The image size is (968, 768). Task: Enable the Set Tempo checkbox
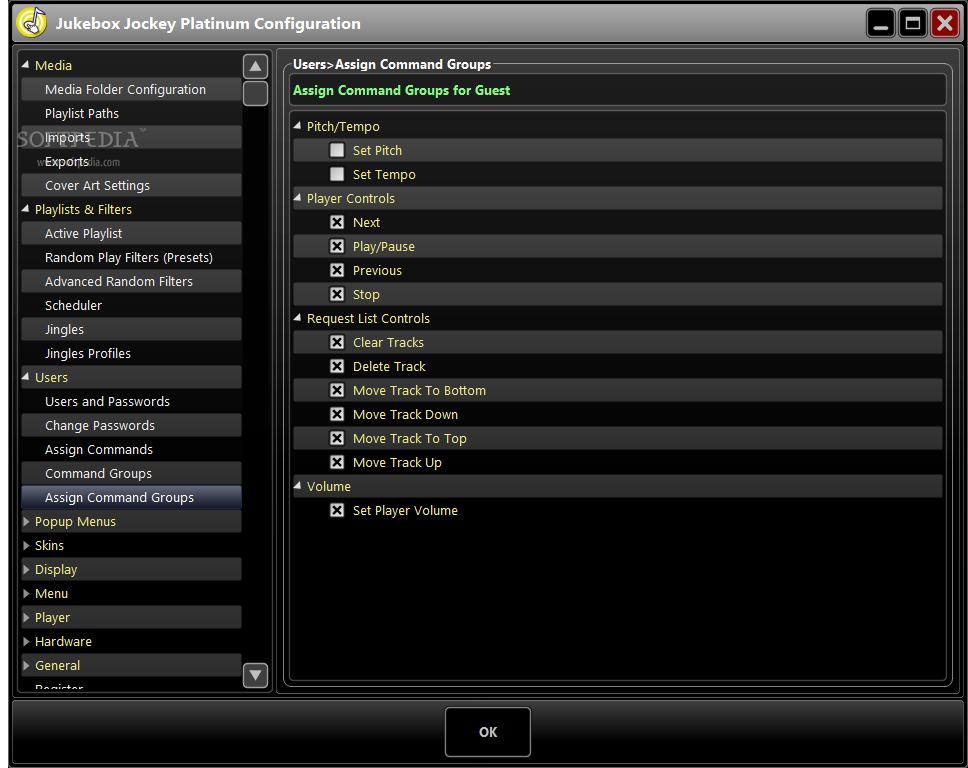[x=337, y=174]
